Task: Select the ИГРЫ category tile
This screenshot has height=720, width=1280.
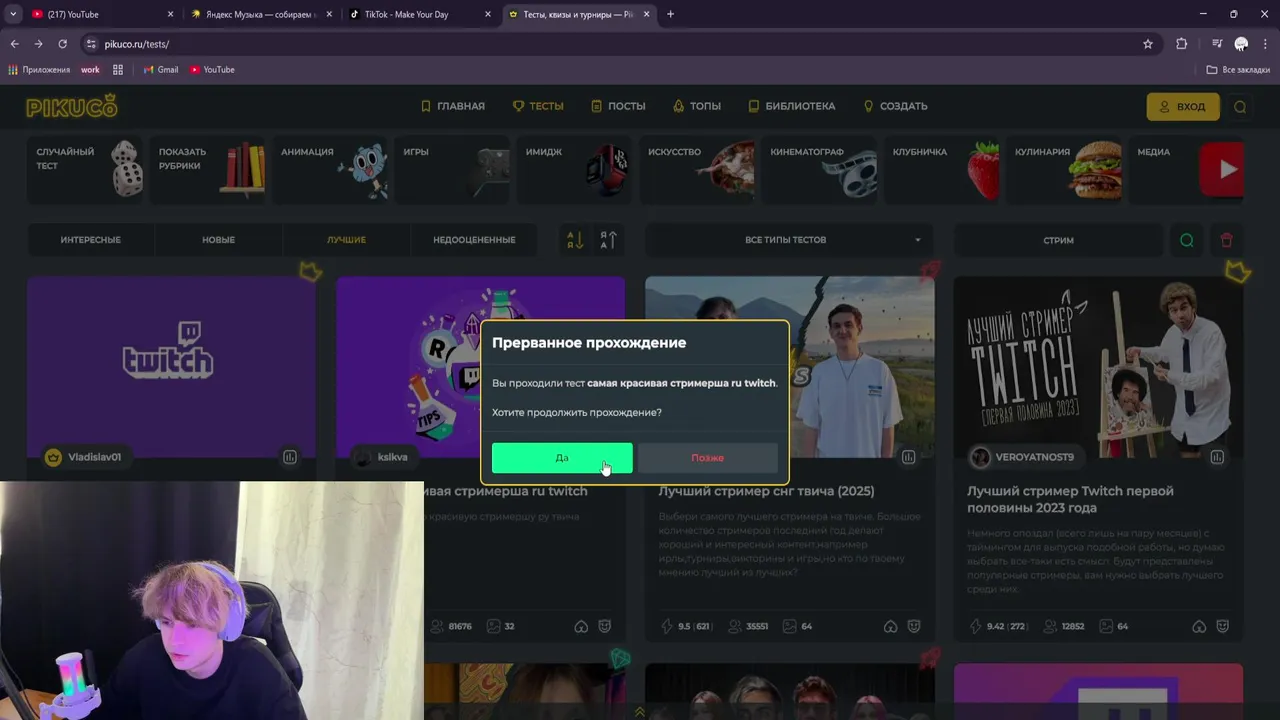Action: tap(454, 169)
